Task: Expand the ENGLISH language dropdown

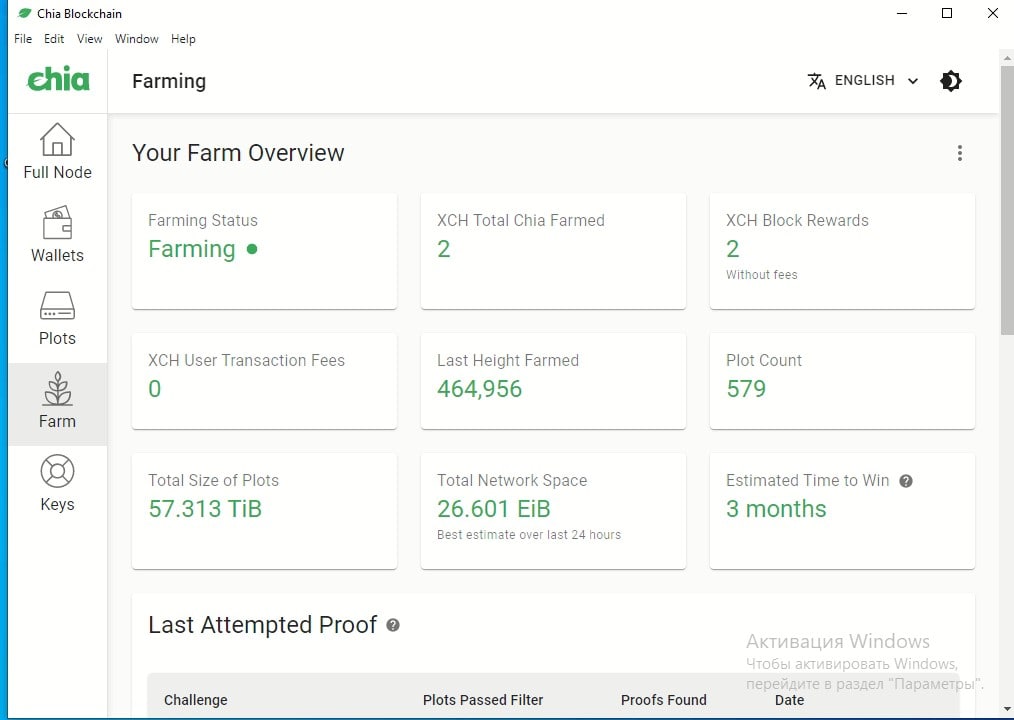Action: 864,81
